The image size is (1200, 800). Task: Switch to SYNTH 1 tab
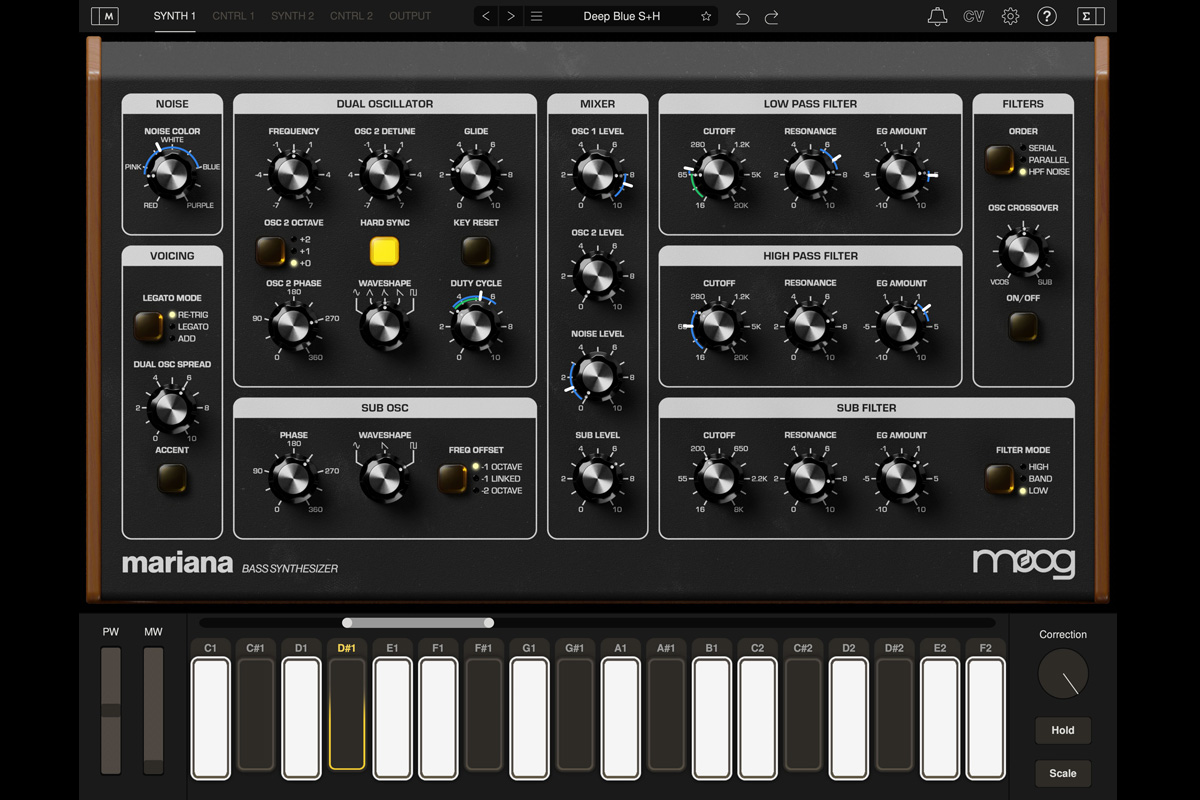click(175, 16)
